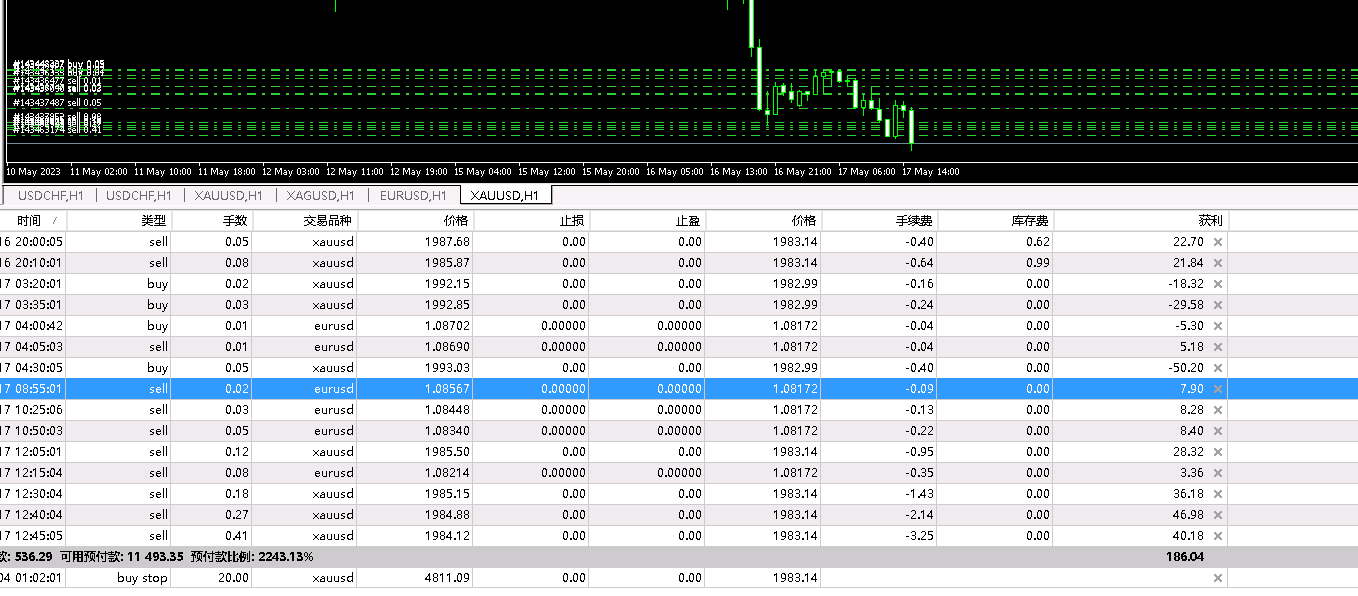
Task: Delete the pending buy stop order
Action: pyautogui.click(x=1217, y=578)
